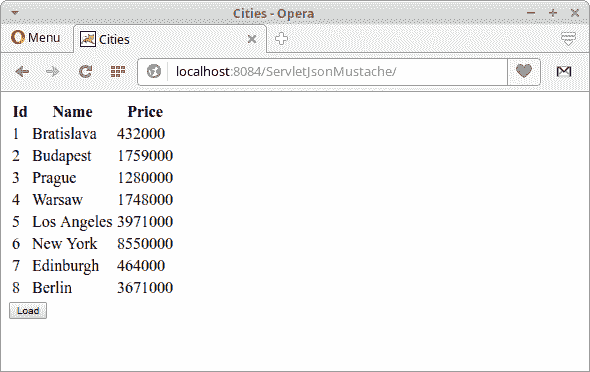Viewport: 590px width, 372px height.
Task: Open the mail envelope icon
Action: coord(564,71)
